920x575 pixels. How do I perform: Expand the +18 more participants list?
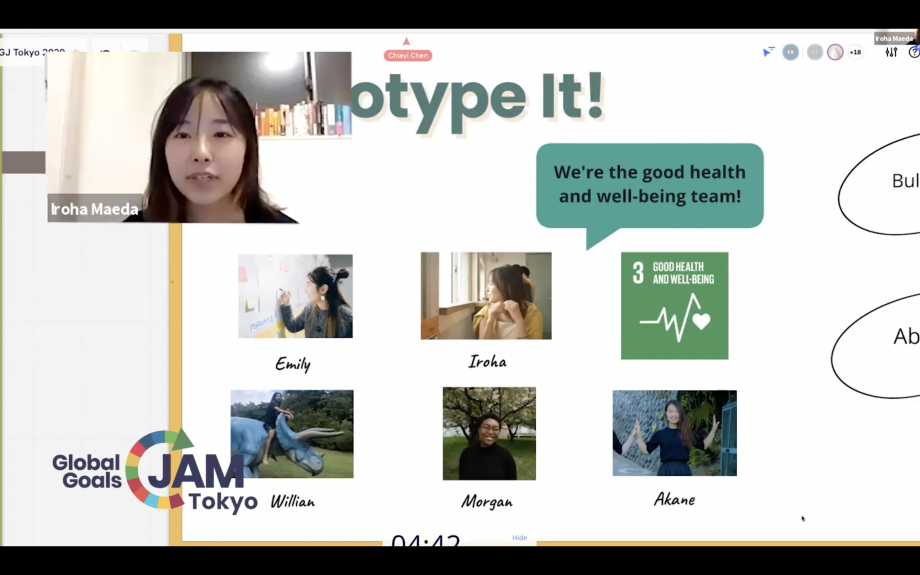point(855,52)
